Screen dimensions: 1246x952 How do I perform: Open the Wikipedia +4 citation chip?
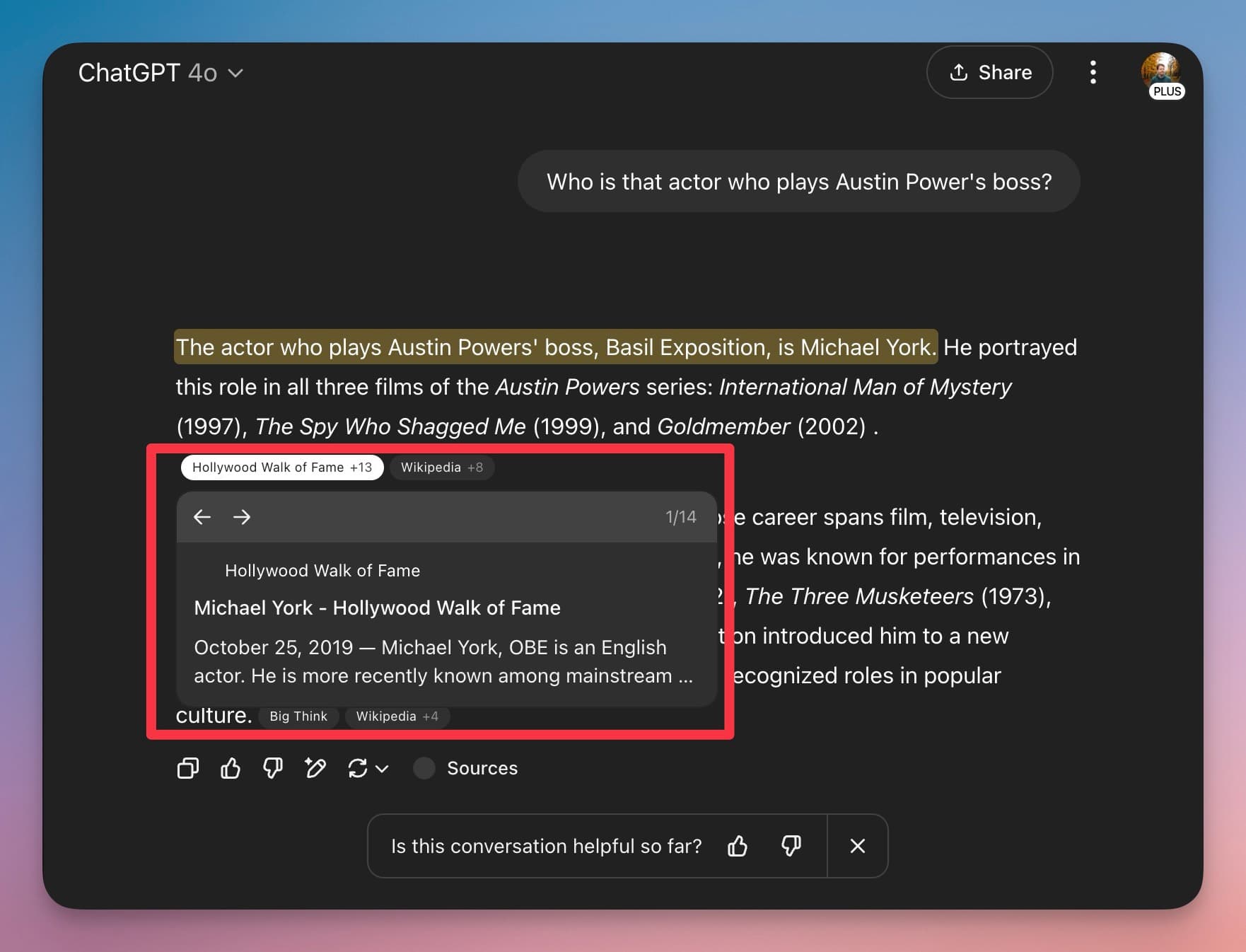pos(397,716)
